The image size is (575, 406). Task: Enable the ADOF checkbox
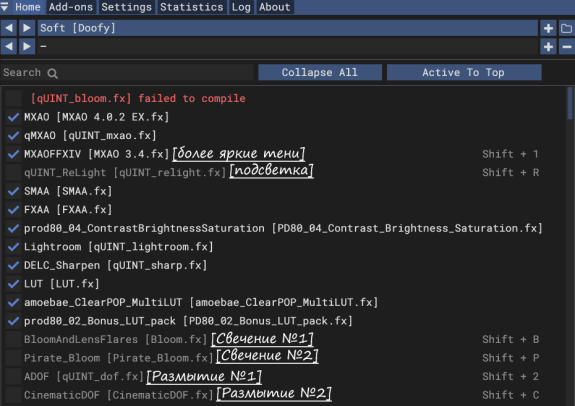coord(14,376)
